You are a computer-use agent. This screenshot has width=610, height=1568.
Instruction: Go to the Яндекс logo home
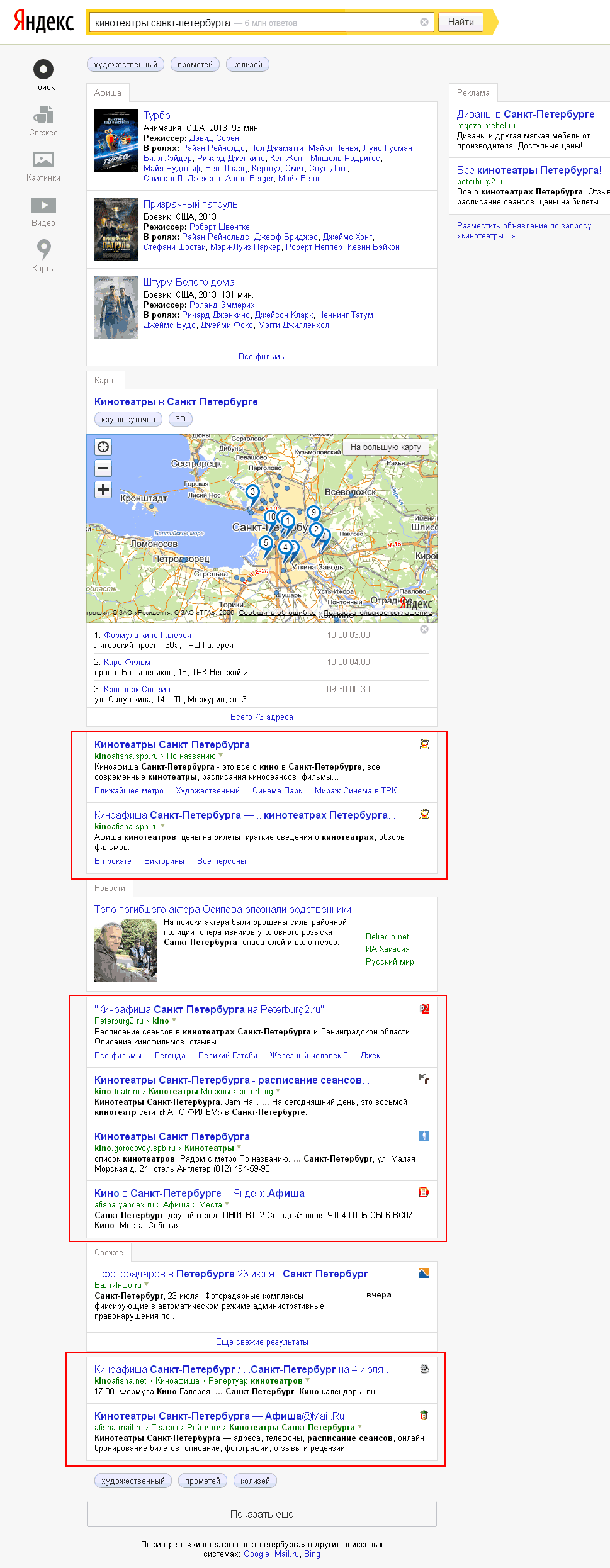(x=43, y=21)
